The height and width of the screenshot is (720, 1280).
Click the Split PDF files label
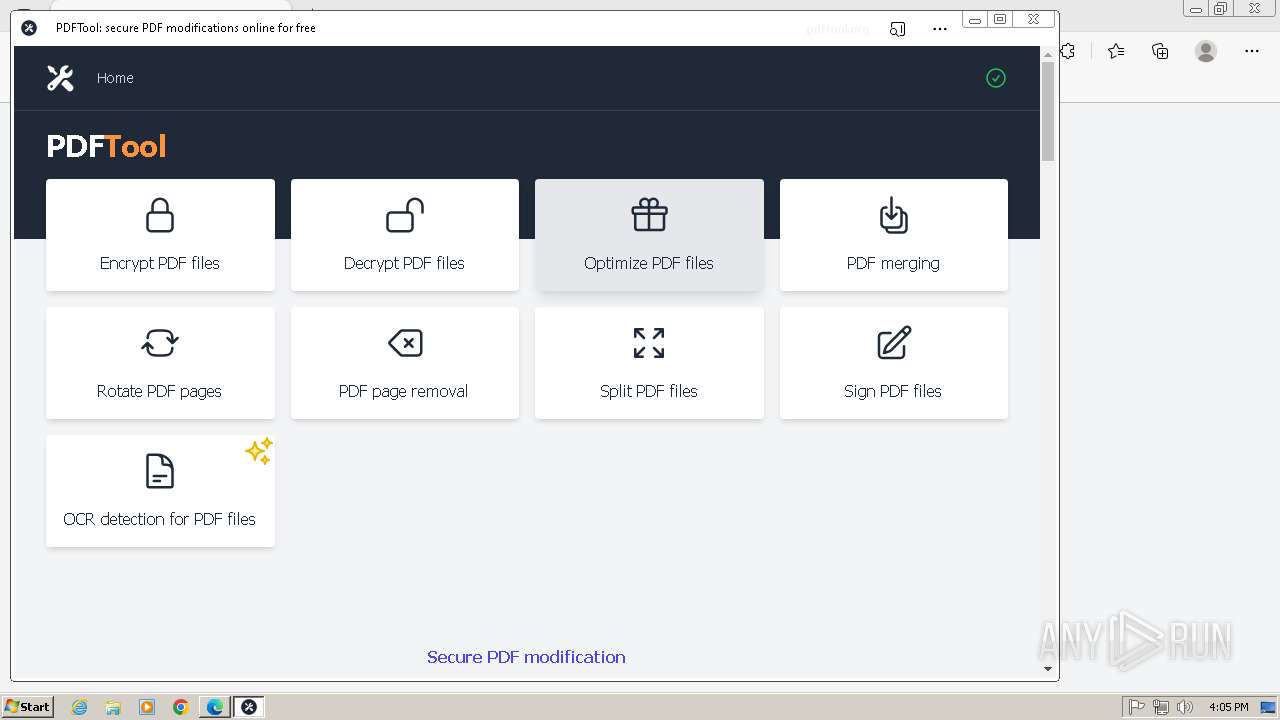click(649, 391)
